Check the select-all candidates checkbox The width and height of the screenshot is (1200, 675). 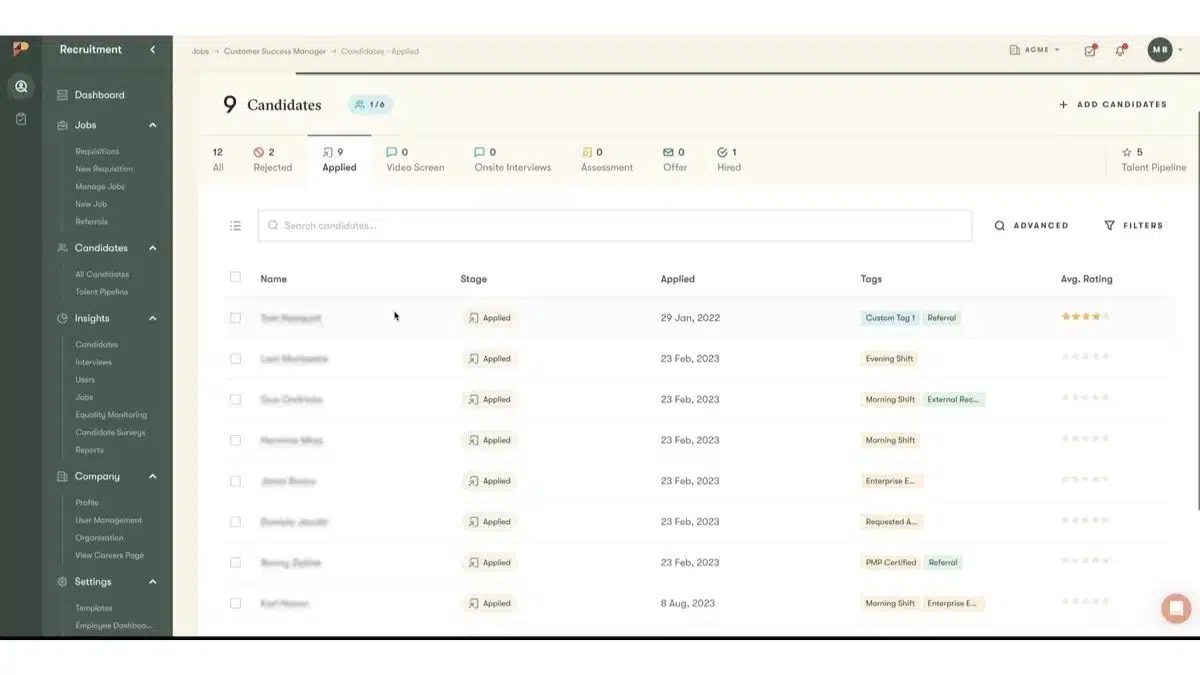[235, 278]
